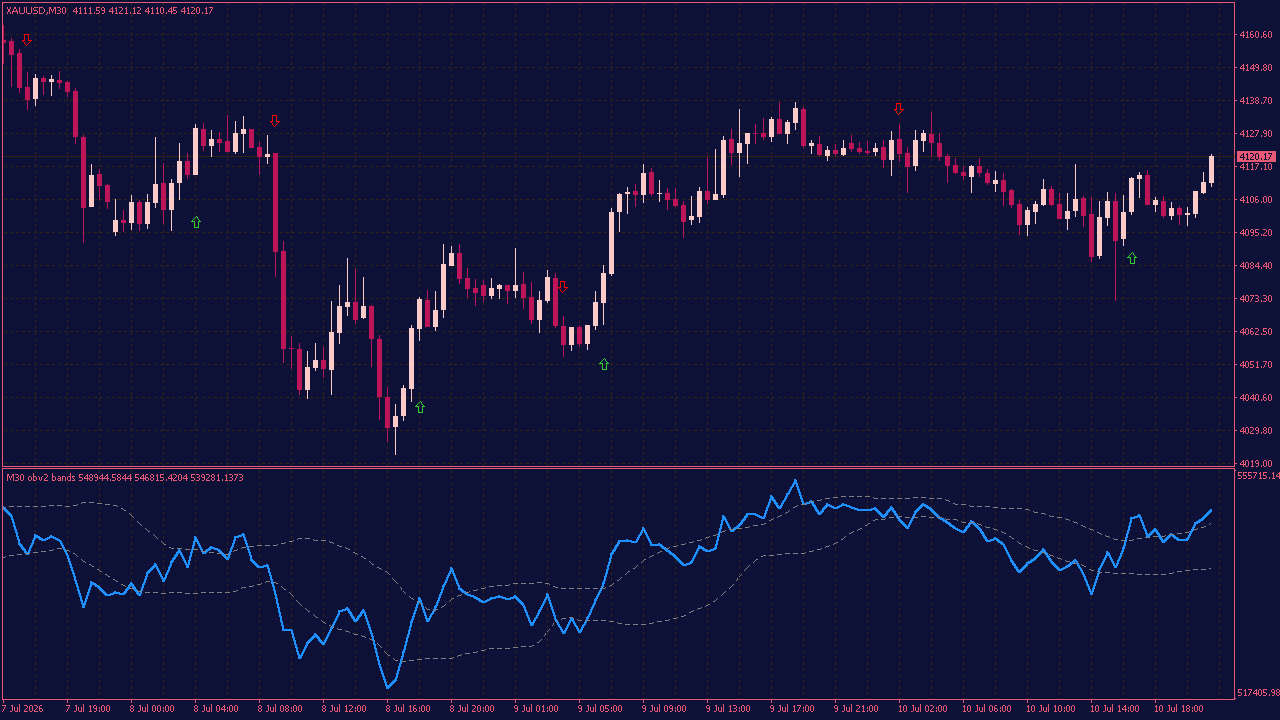Viewport: 1280px width, 720px height.
Task: Click the 517405.98 indicator scale value
Action: [x=1258, y=693]
